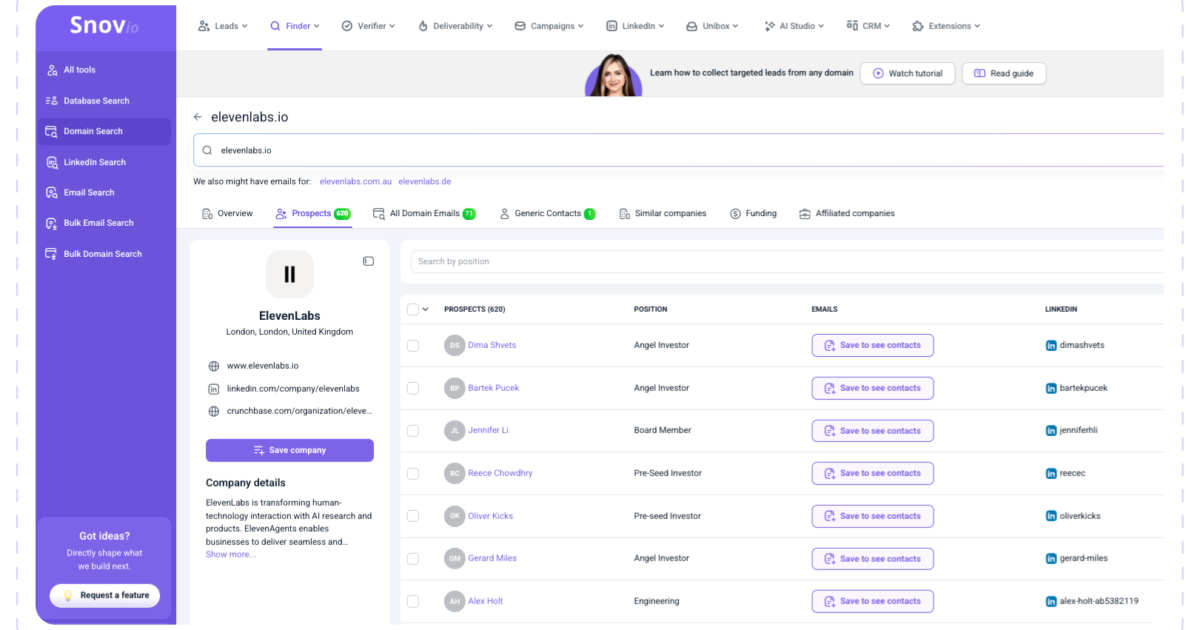This screenshot has width=1200, height=630.
Task: Select the Dima Shvets row checkbox
Action: (413, 345)
